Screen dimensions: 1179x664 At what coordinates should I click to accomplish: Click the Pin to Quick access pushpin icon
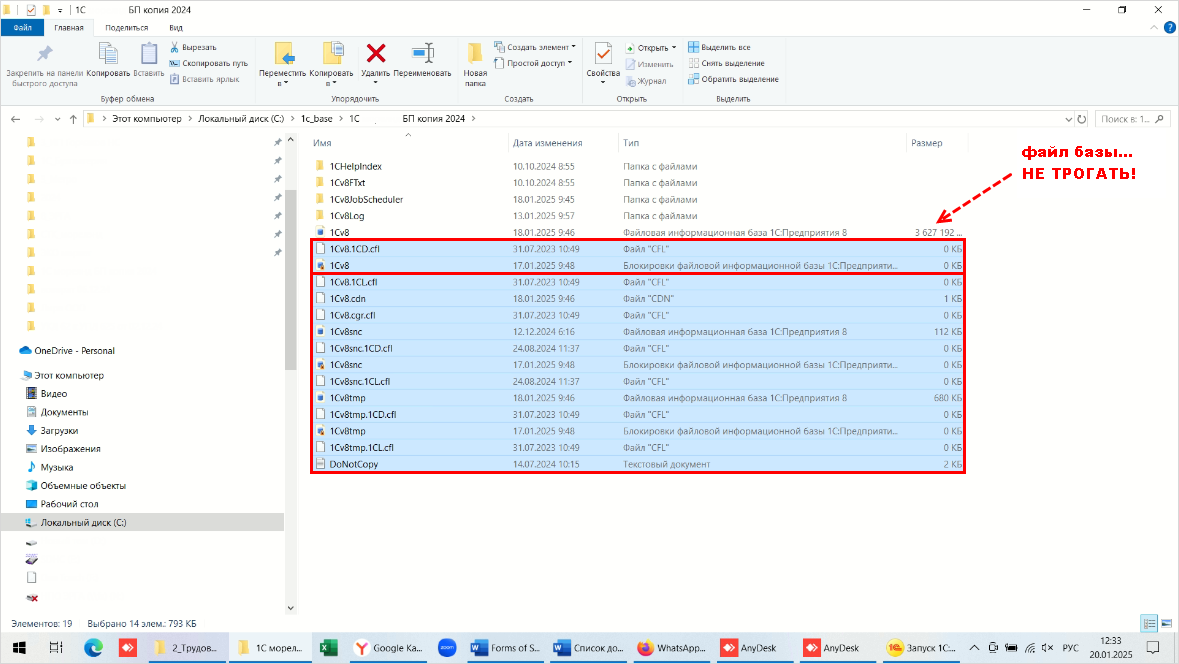(x=44, y=54)
